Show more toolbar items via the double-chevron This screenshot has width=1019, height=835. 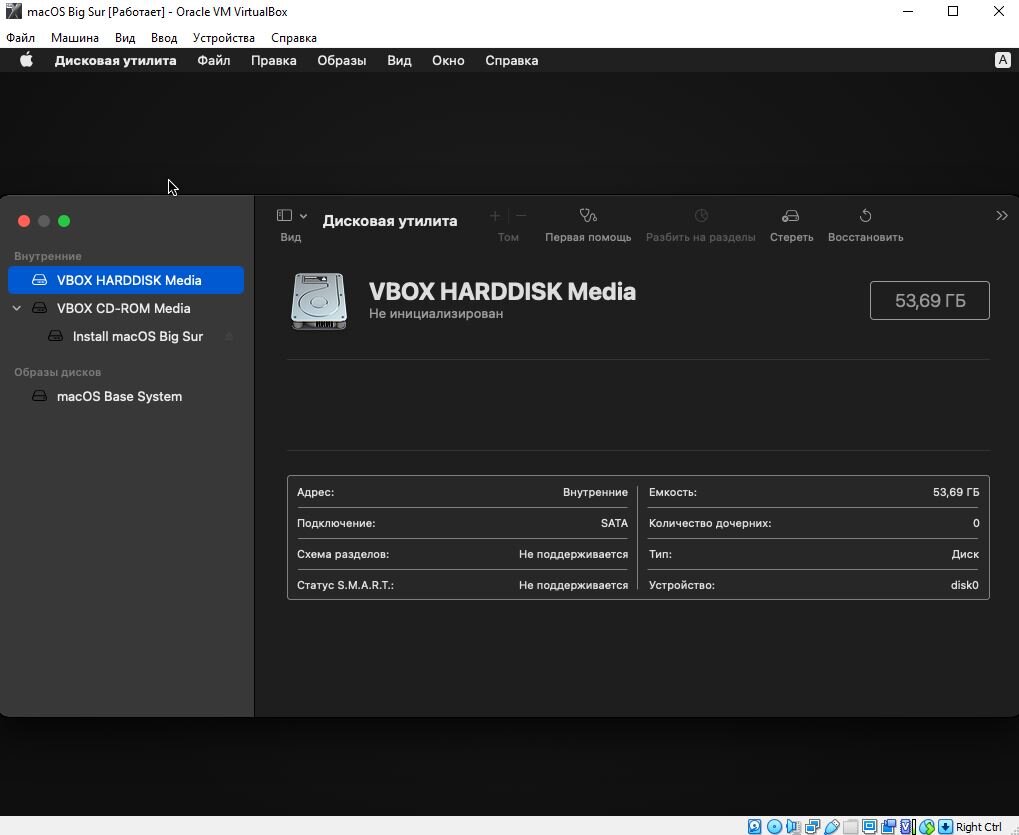1001,216
